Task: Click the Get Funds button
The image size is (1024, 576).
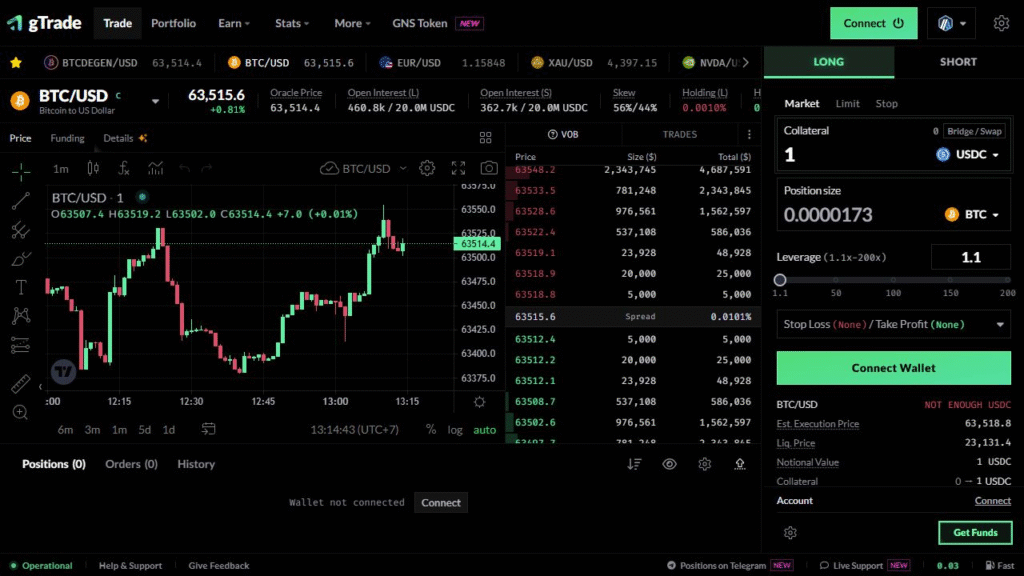Action: pyautogui.click(x=975, y=533)
